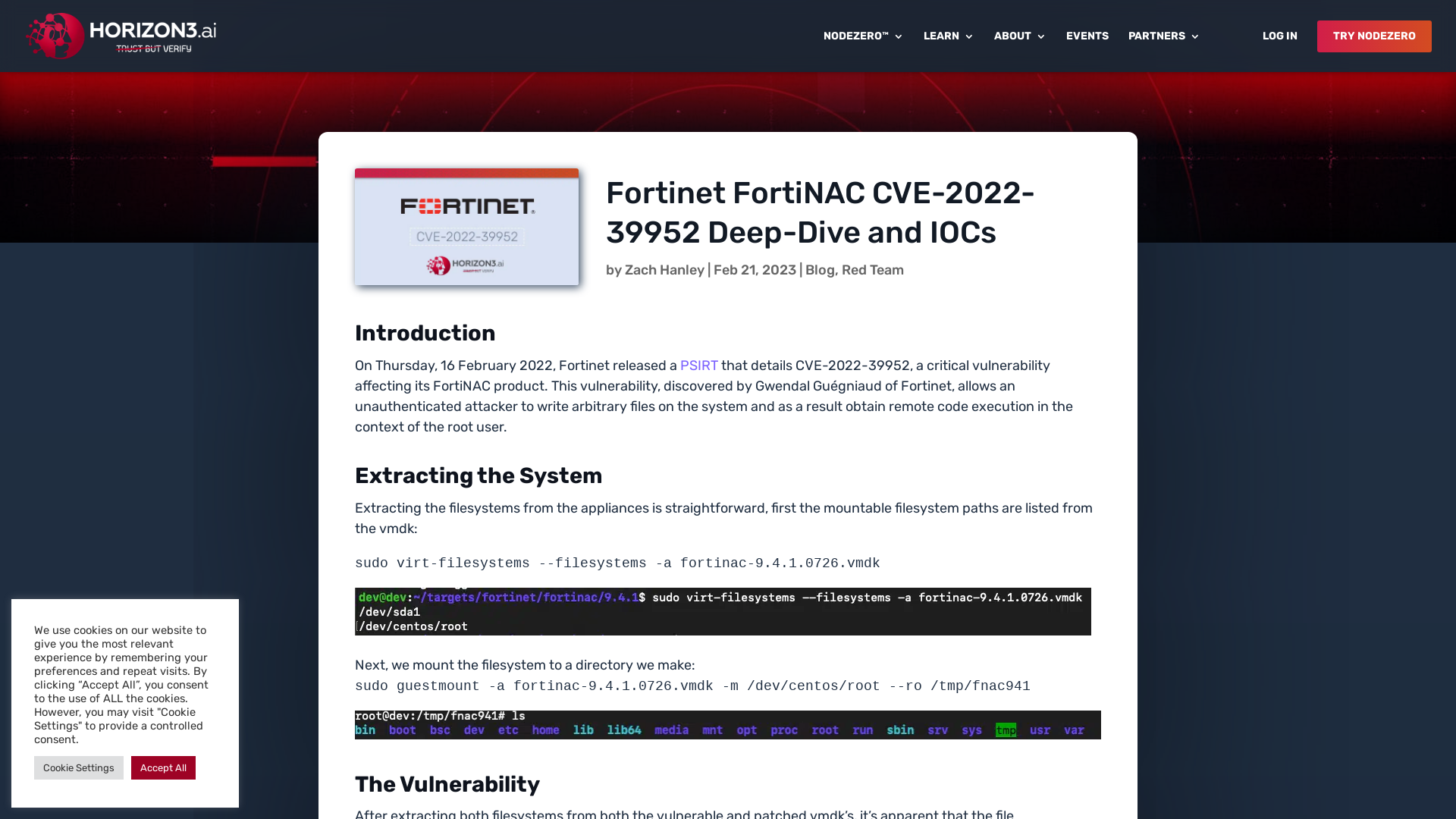Click the LOG IN link
1456x819 pixels.
tap(1279, 36)
